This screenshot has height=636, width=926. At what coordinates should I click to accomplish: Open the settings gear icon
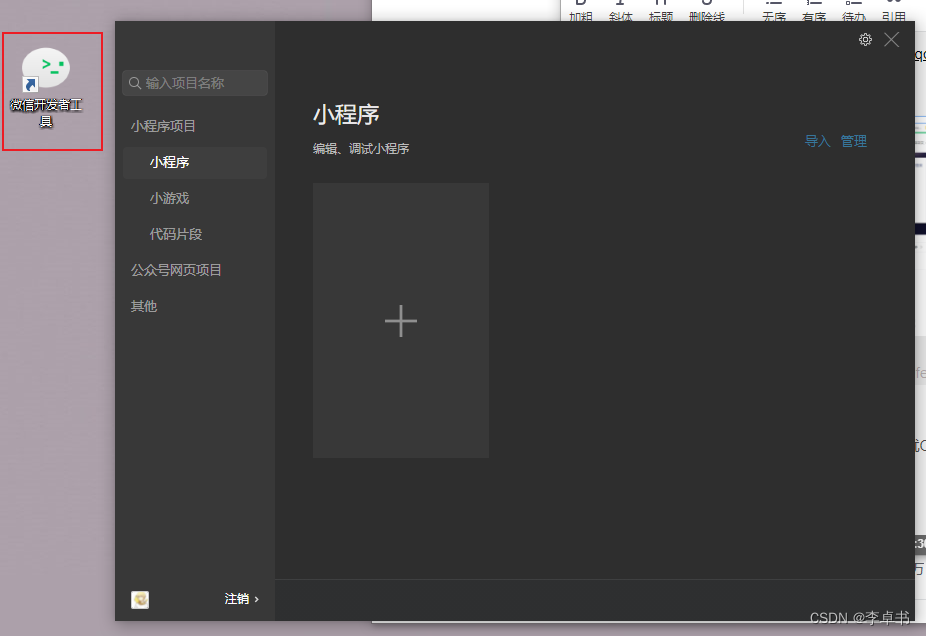coord(865,40)
